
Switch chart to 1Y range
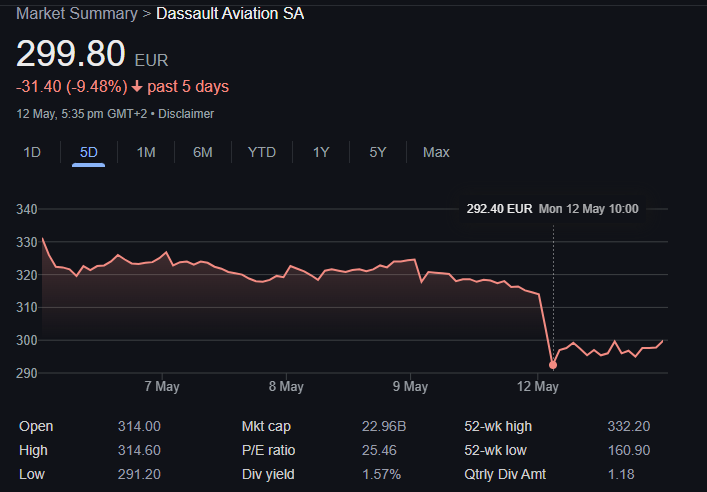321,152
